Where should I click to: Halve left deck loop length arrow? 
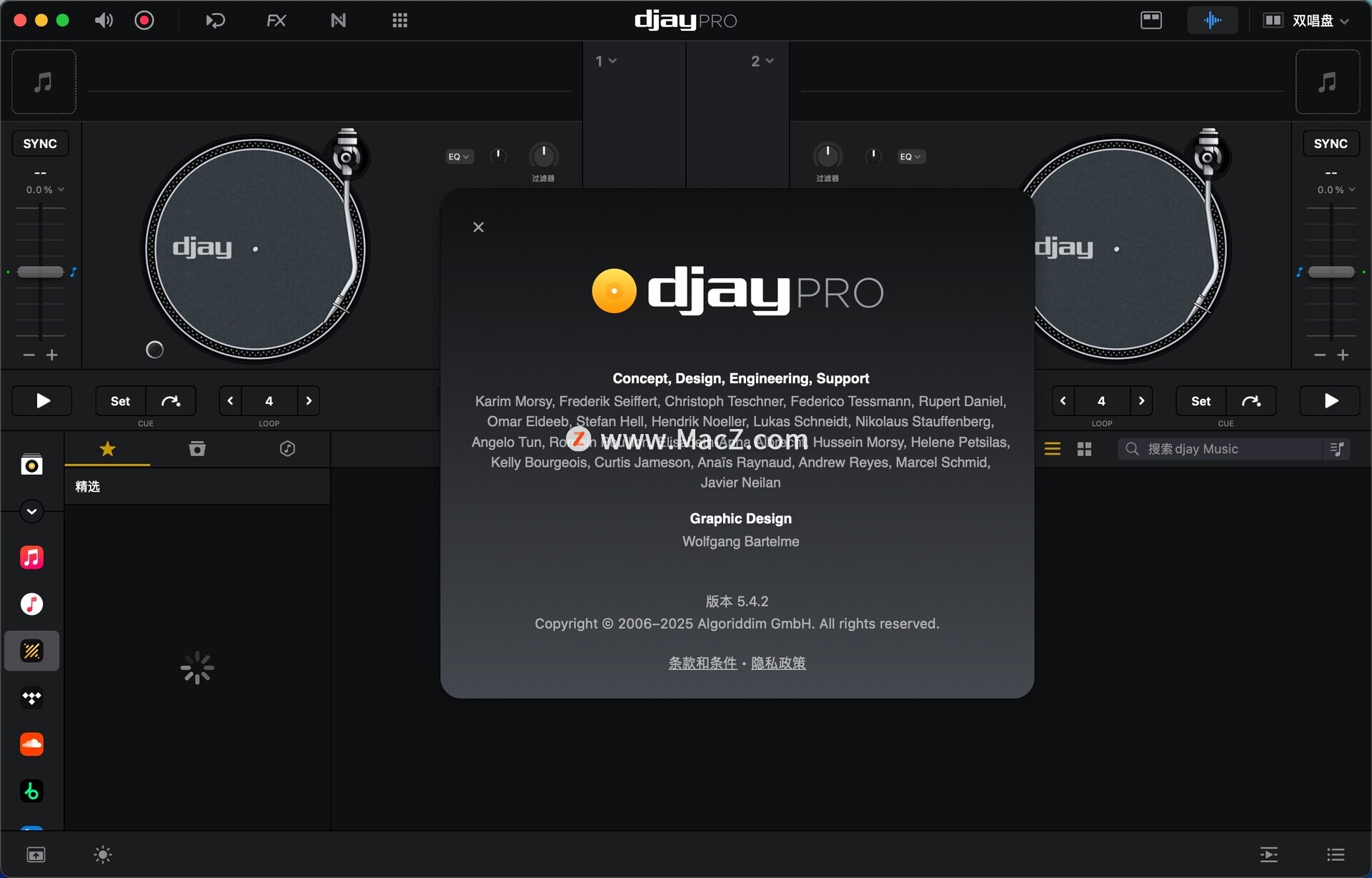point(230,400)
